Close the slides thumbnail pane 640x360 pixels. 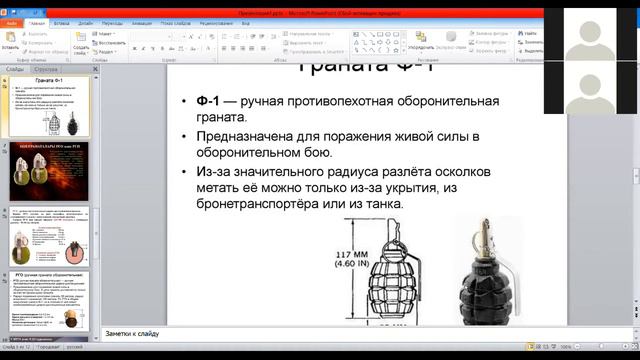tap(95, 69)
